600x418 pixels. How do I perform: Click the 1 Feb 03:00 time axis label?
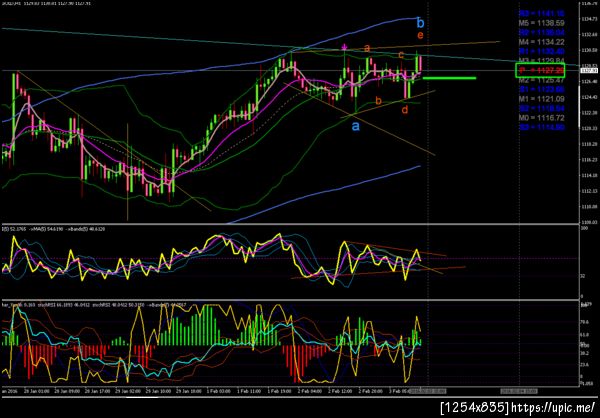[x=220, y=392]
